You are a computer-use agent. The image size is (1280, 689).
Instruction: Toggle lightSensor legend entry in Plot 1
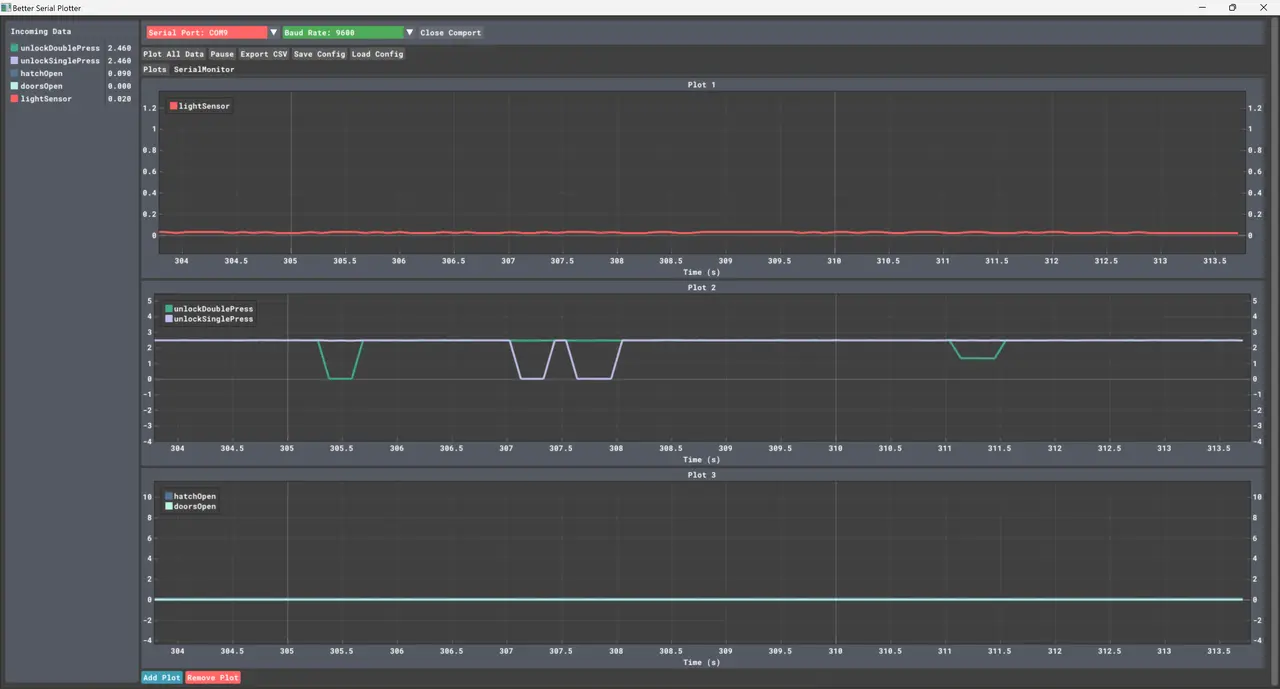[x=200, y=106]
